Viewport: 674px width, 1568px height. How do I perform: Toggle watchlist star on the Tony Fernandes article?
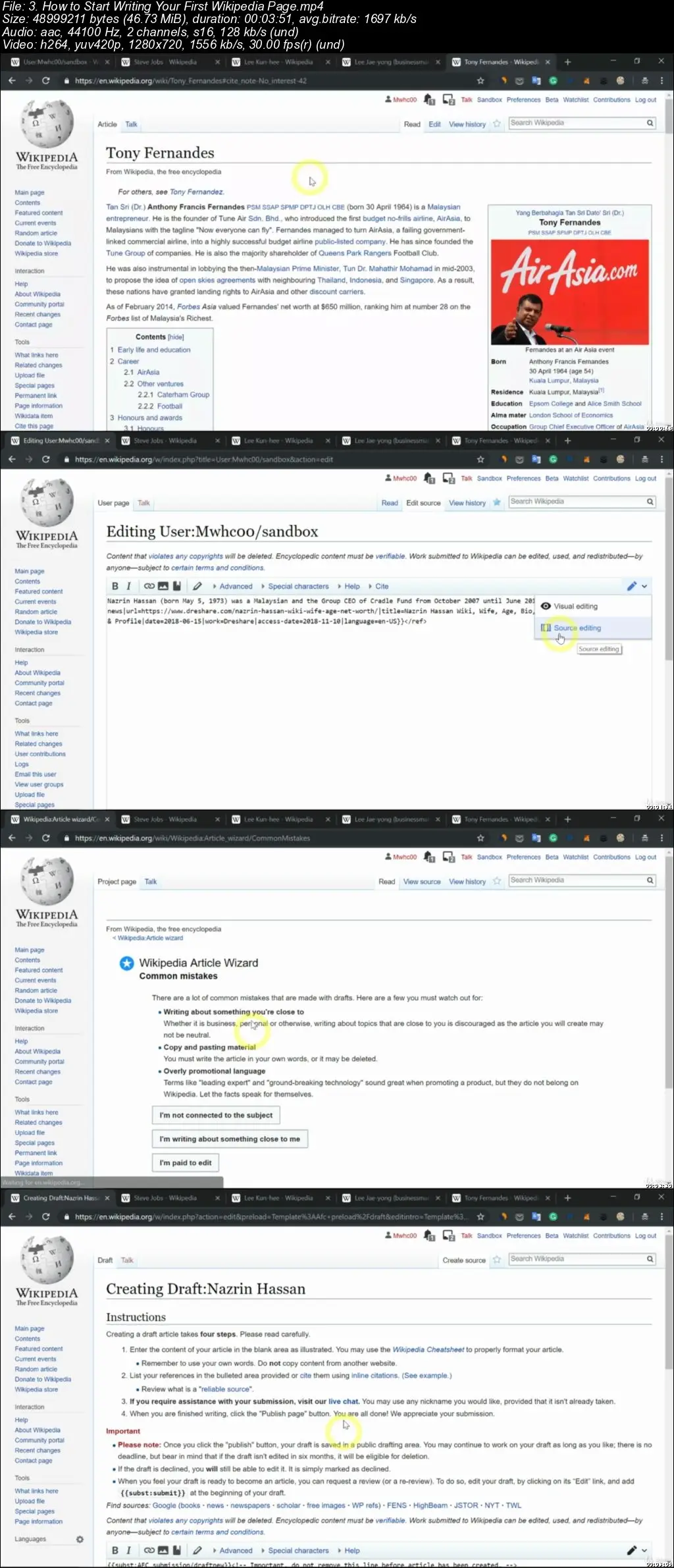click(x=497, y=124)
